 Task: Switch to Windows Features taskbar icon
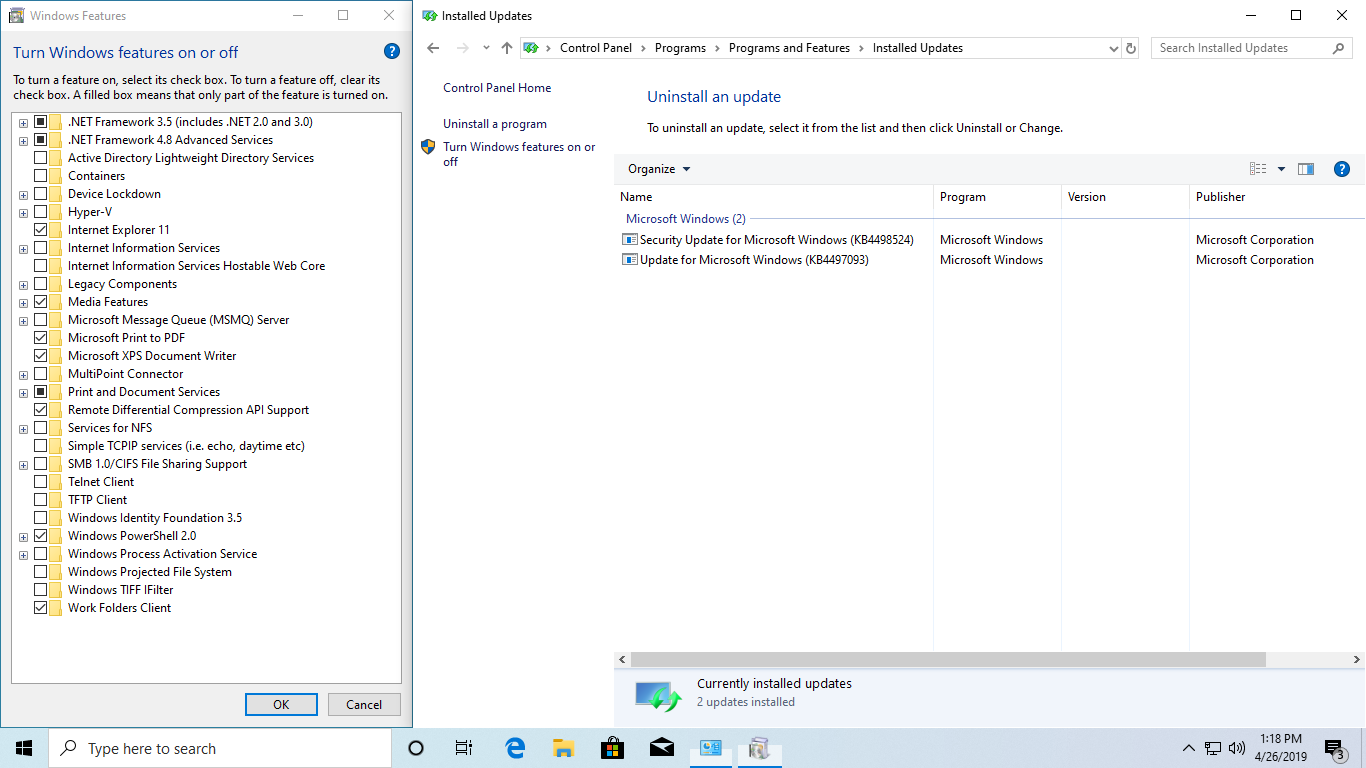(x=759, y=748)
